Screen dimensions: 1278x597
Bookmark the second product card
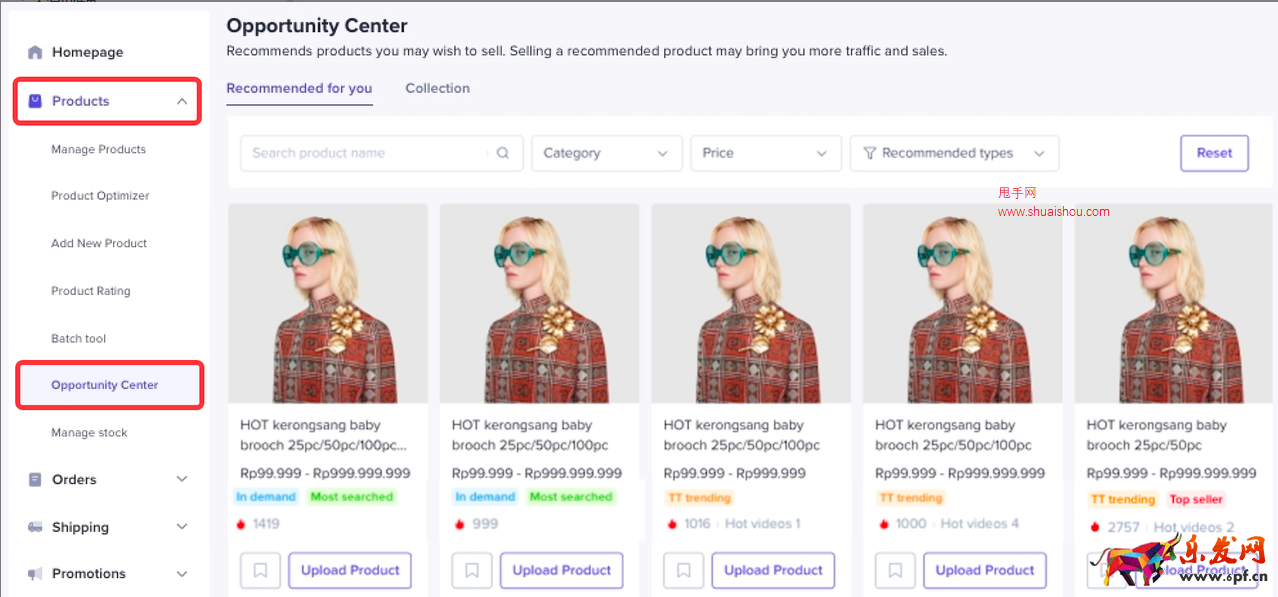pyautogui.click(x=472, y=570)
